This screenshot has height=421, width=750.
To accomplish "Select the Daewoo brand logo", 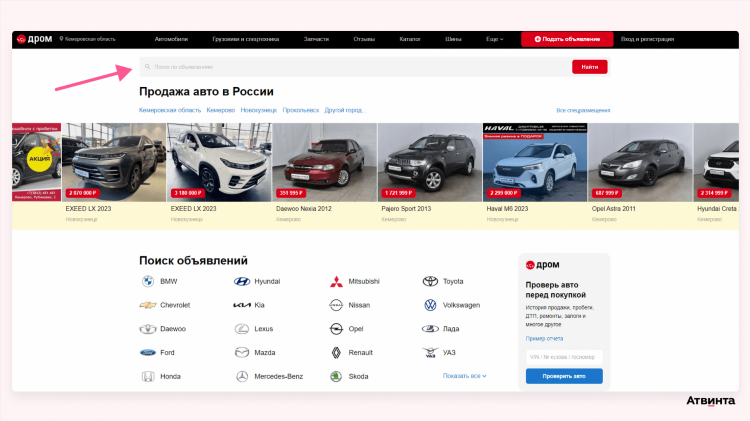I will 148,329.
